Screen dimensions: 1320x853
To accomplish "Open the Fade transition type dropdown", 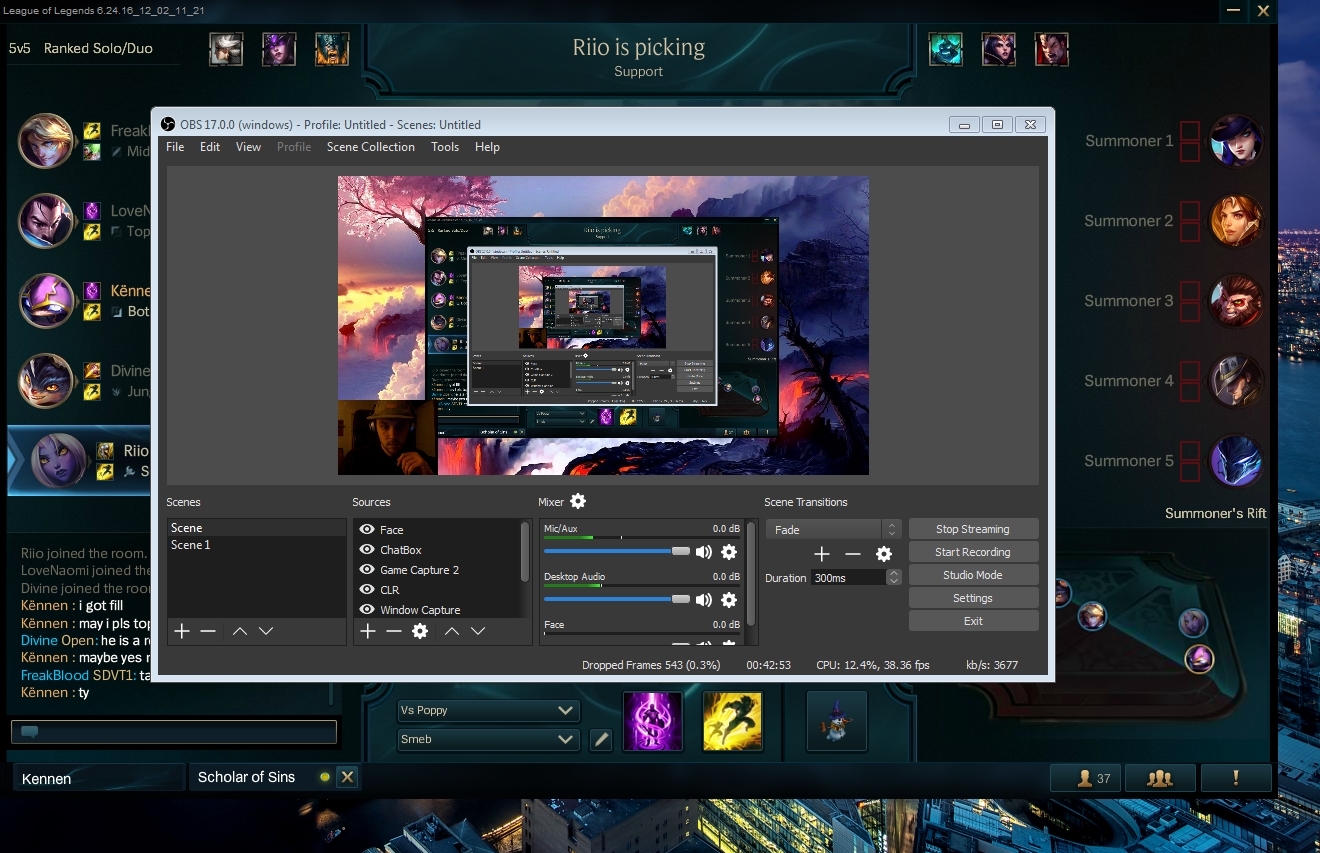I will 833,530.
